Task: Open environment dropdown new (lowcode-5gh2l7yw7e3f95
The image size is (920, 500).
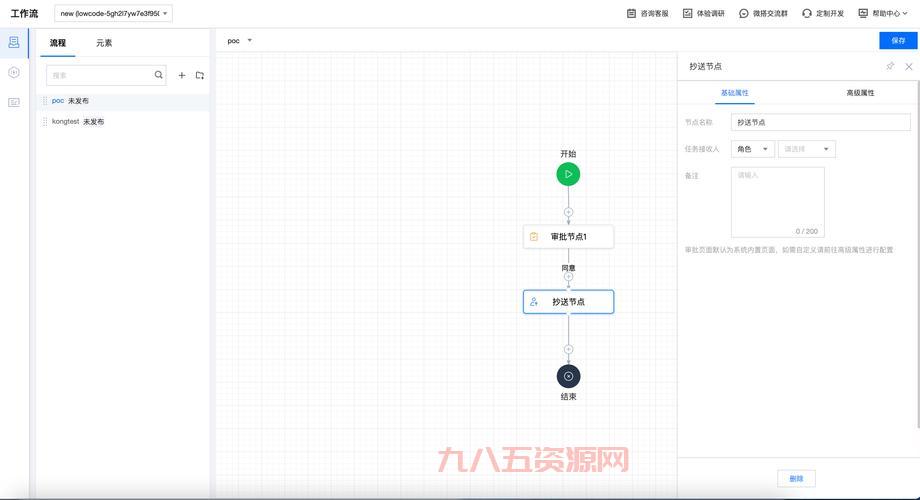Action: click(113, 13)
